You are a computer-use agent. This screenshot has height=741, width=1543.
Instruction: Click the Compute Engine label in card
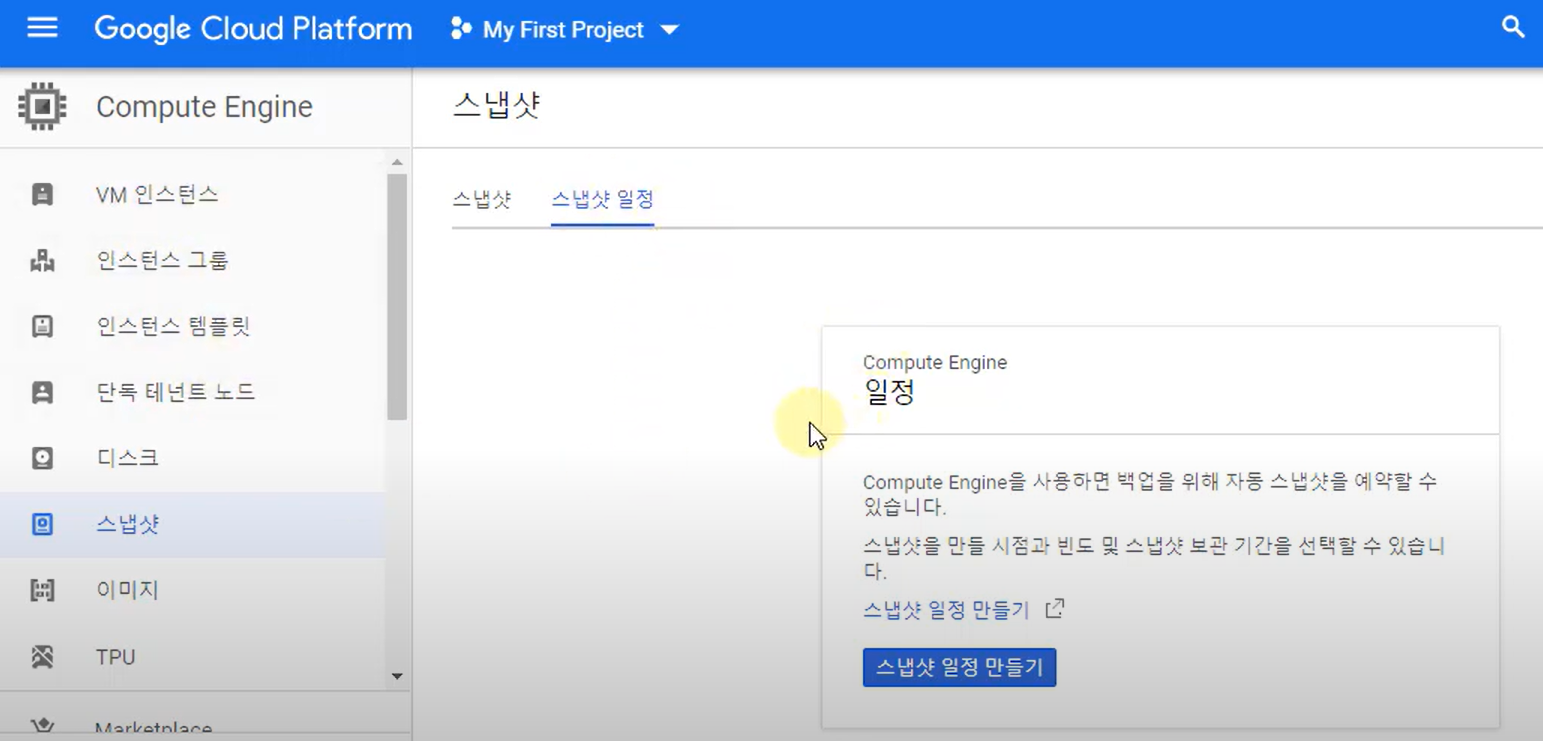(935, 362)
